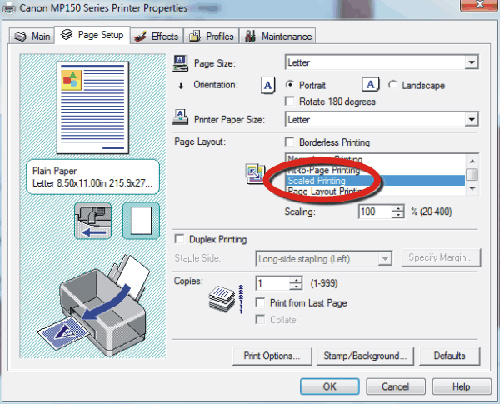Click the page layout list scrollbar thumb
Image resolution: width=500 pixels, height=404 pixels.
472,174
